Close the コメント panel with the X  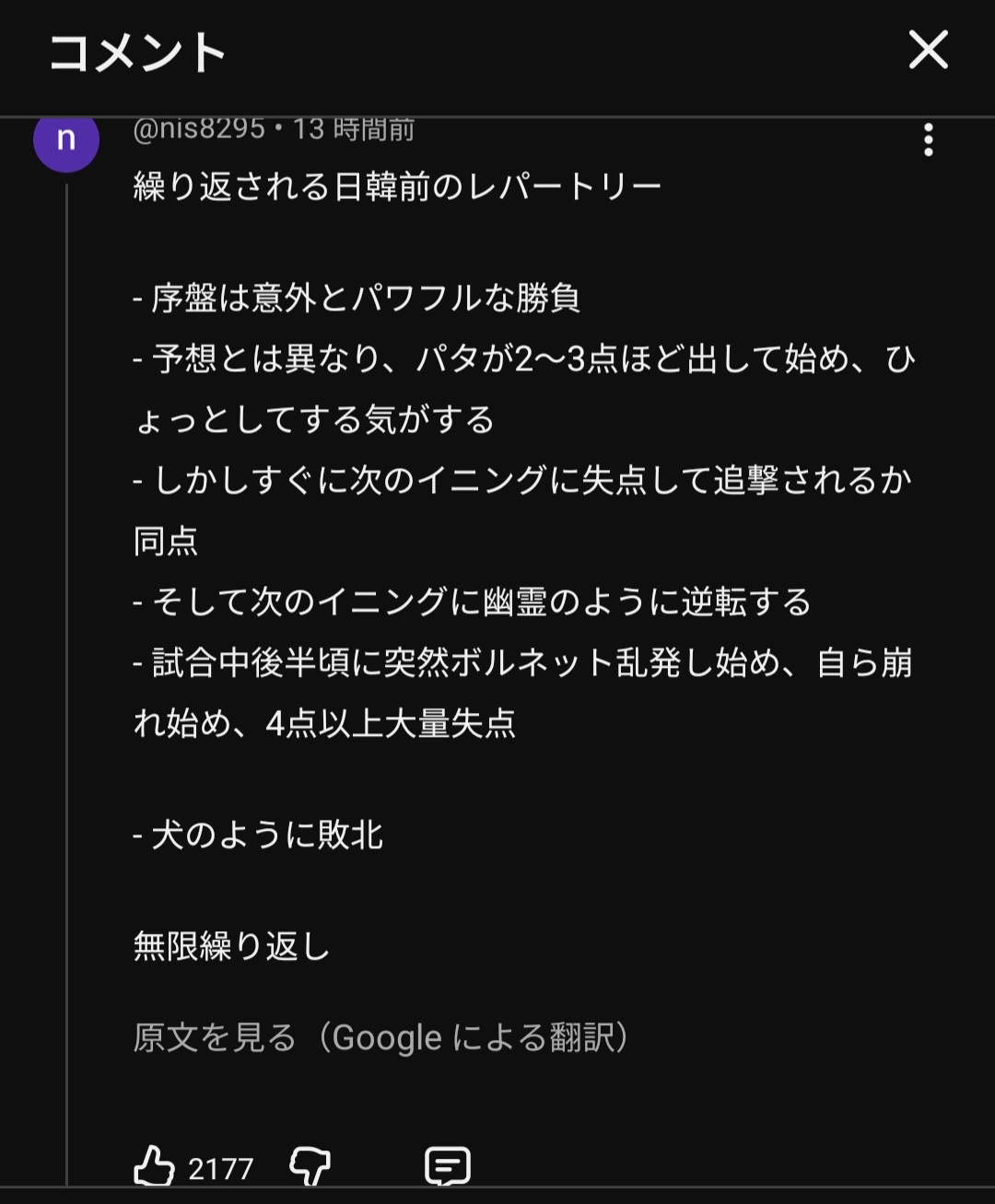click(x=928, y=50)
